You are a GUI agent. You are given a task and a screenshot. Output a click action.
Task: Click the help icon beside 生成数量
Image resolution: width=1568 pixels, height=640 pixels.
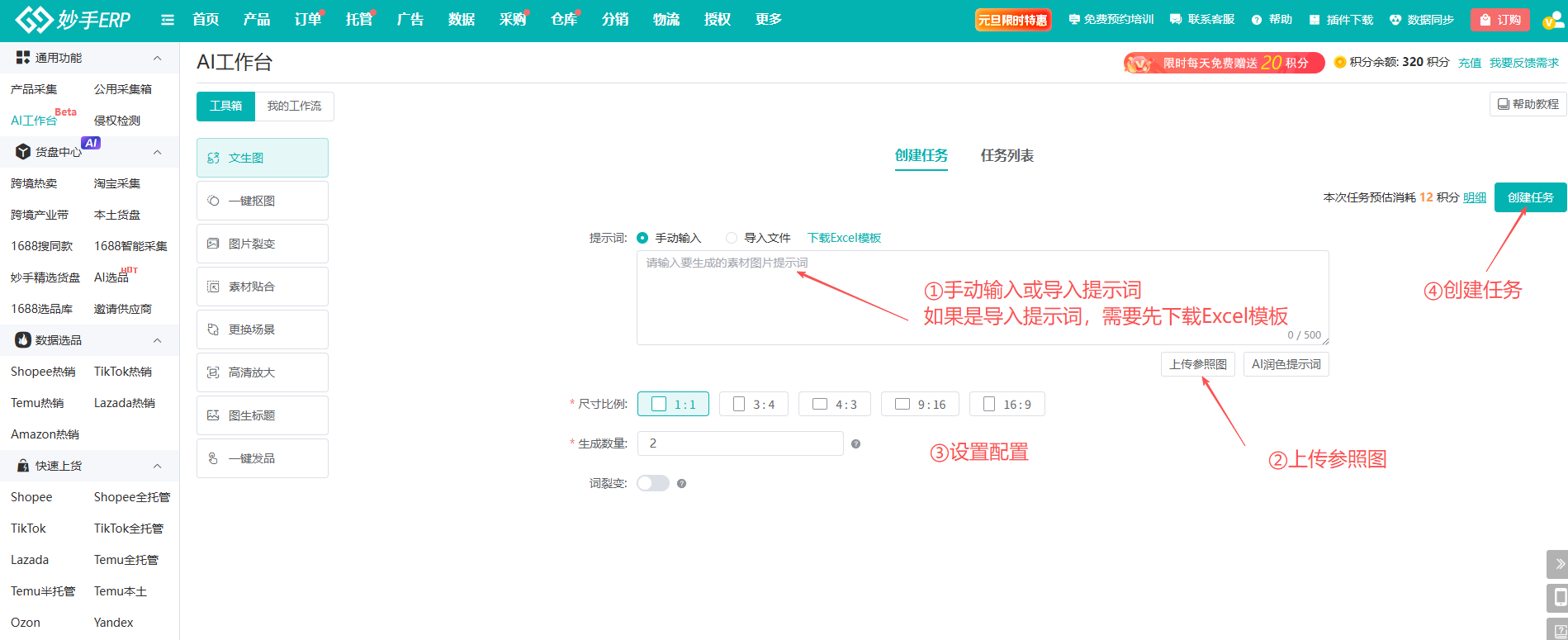click(855, 444)
